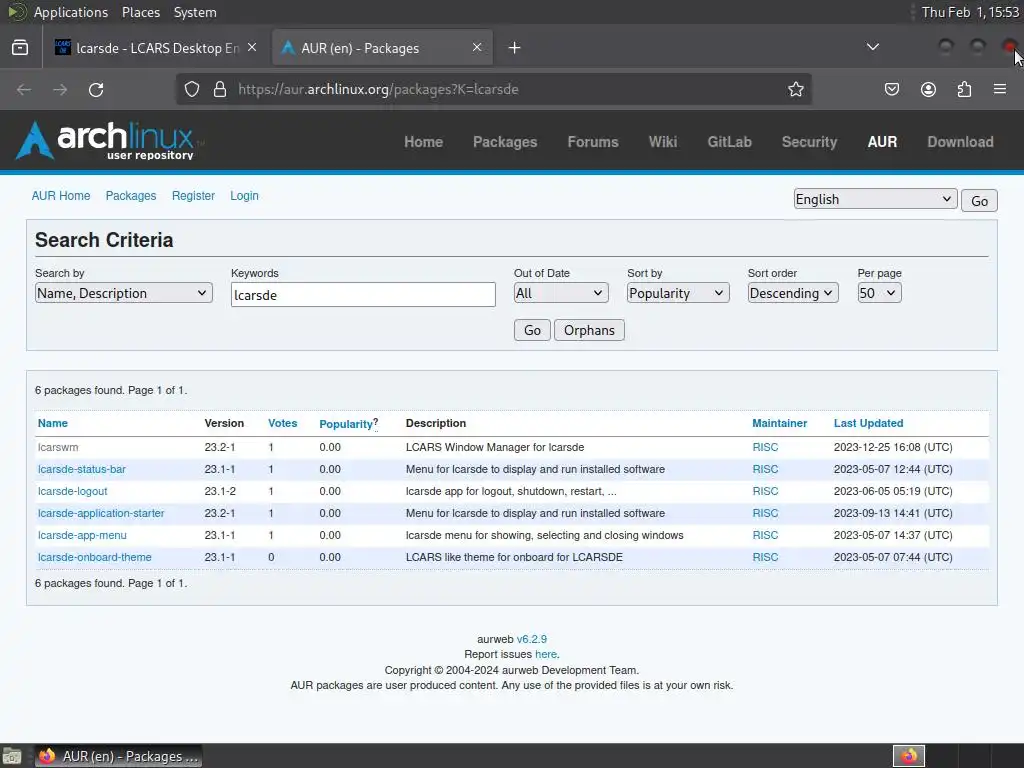Click the Login link
Viewport: 1024px width, 768px height.
[x=244, y=196]
